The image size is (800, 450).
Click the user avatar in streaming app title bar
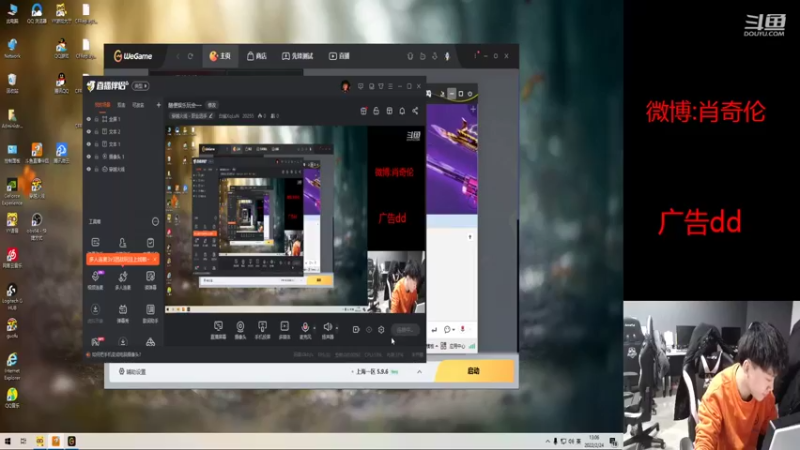click(345, 86)
